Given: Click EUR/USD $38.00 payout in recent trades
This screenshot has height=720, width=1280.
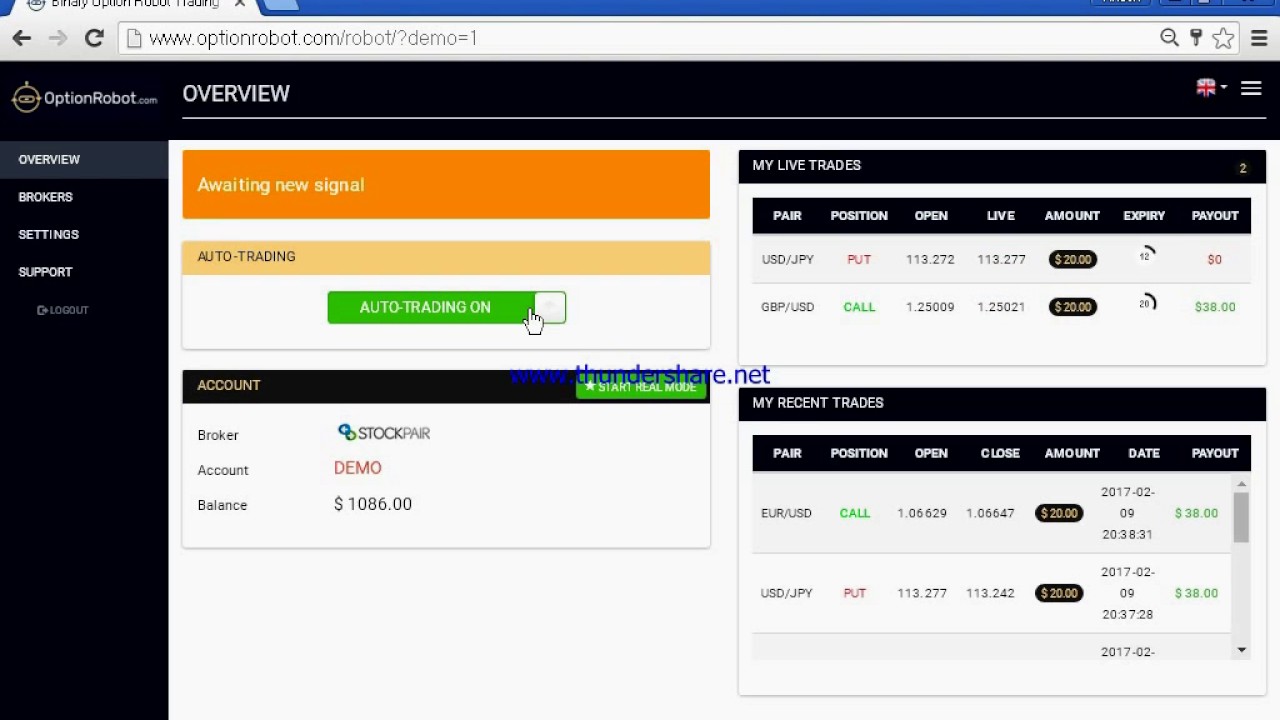Looking at the screenshot, I should tap(1196, 513).
